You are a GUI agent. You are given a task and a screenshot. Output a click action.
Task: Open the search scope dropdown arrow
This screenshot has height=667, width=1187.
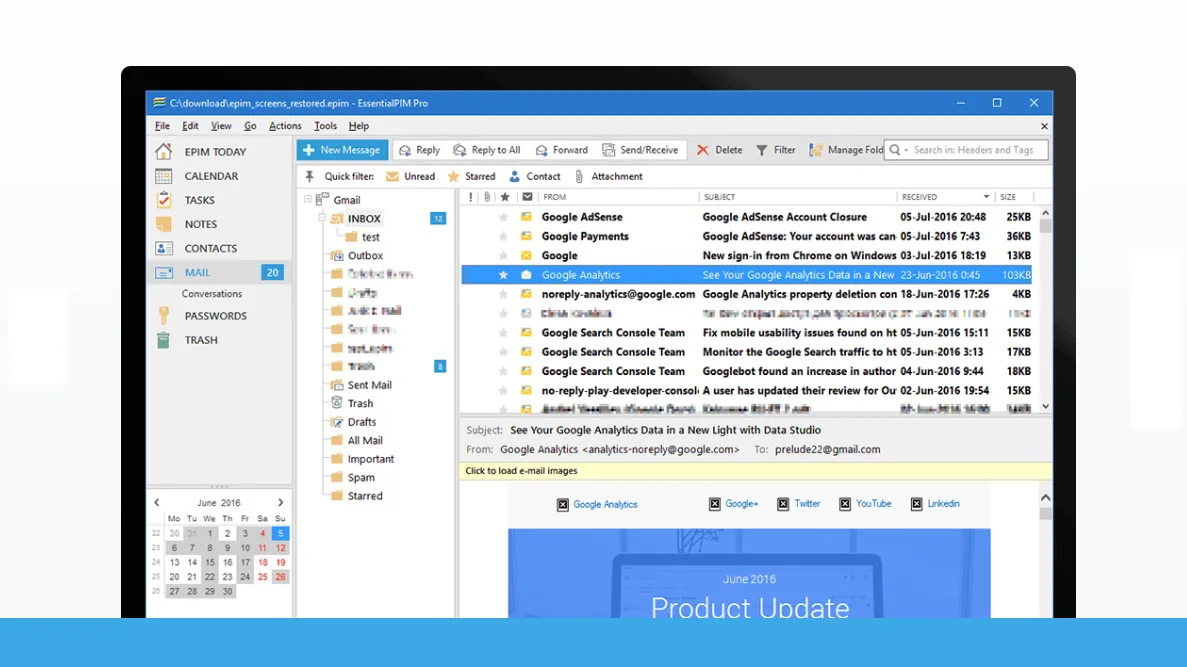pos(906,150)
